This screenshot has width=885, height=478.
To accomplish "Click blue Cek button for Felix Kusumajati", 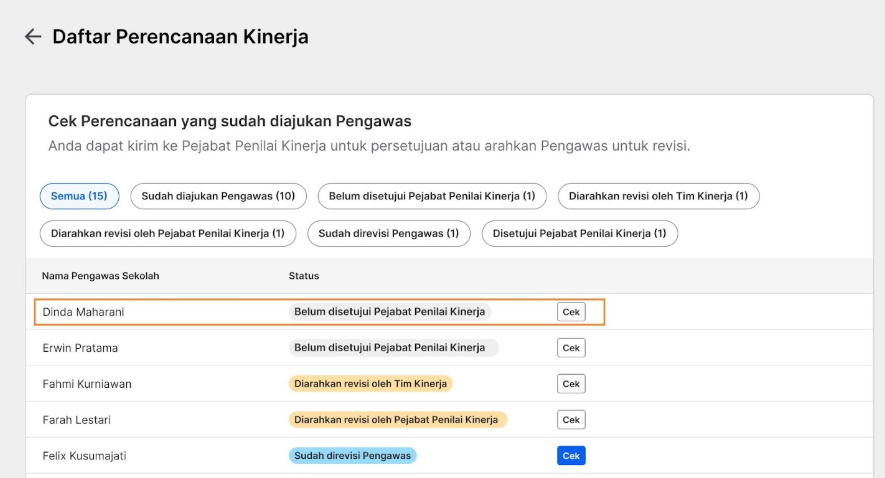I will point(571,455).
